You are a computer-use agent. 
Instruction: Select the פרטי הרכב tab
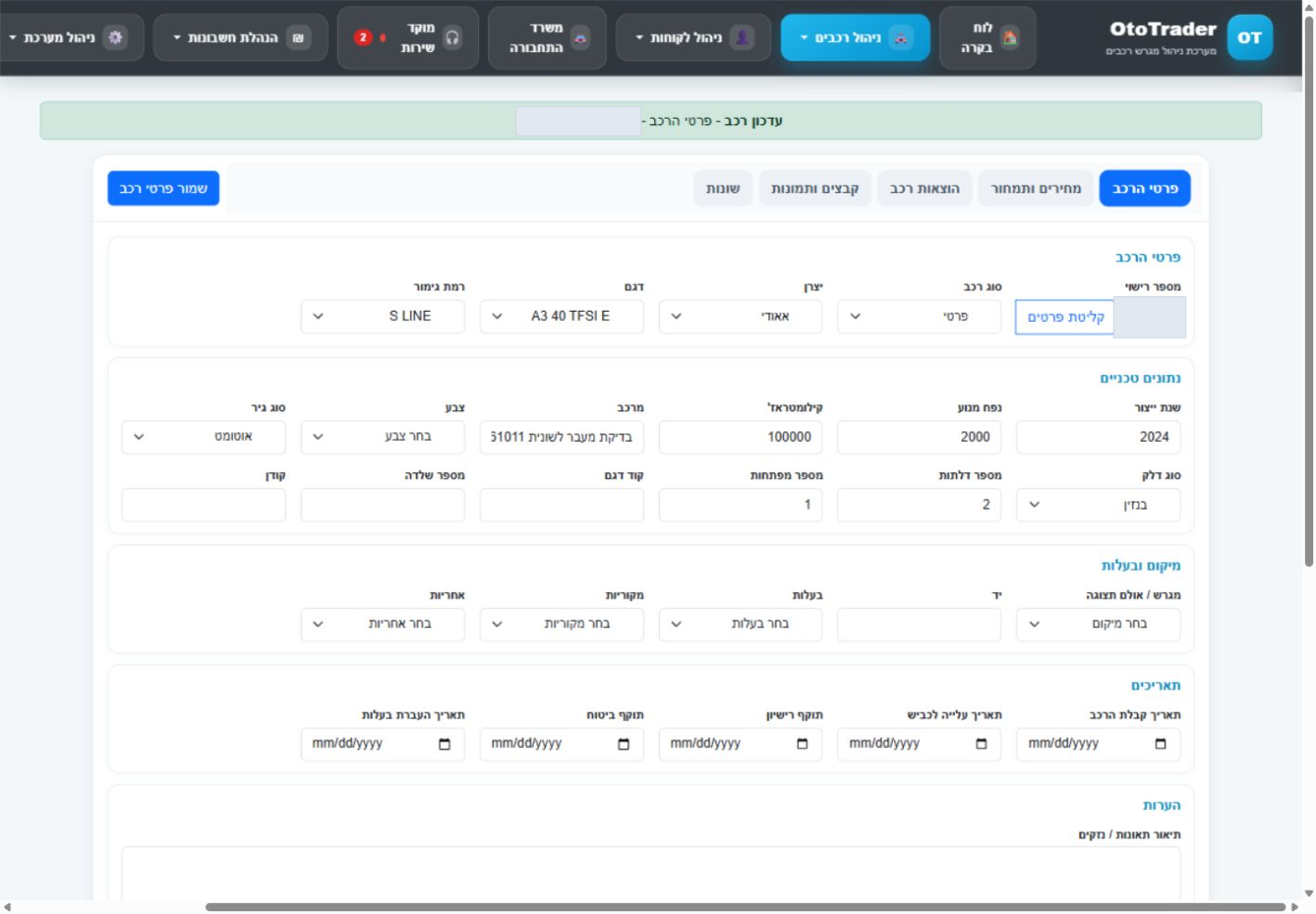pos(1144,188)
